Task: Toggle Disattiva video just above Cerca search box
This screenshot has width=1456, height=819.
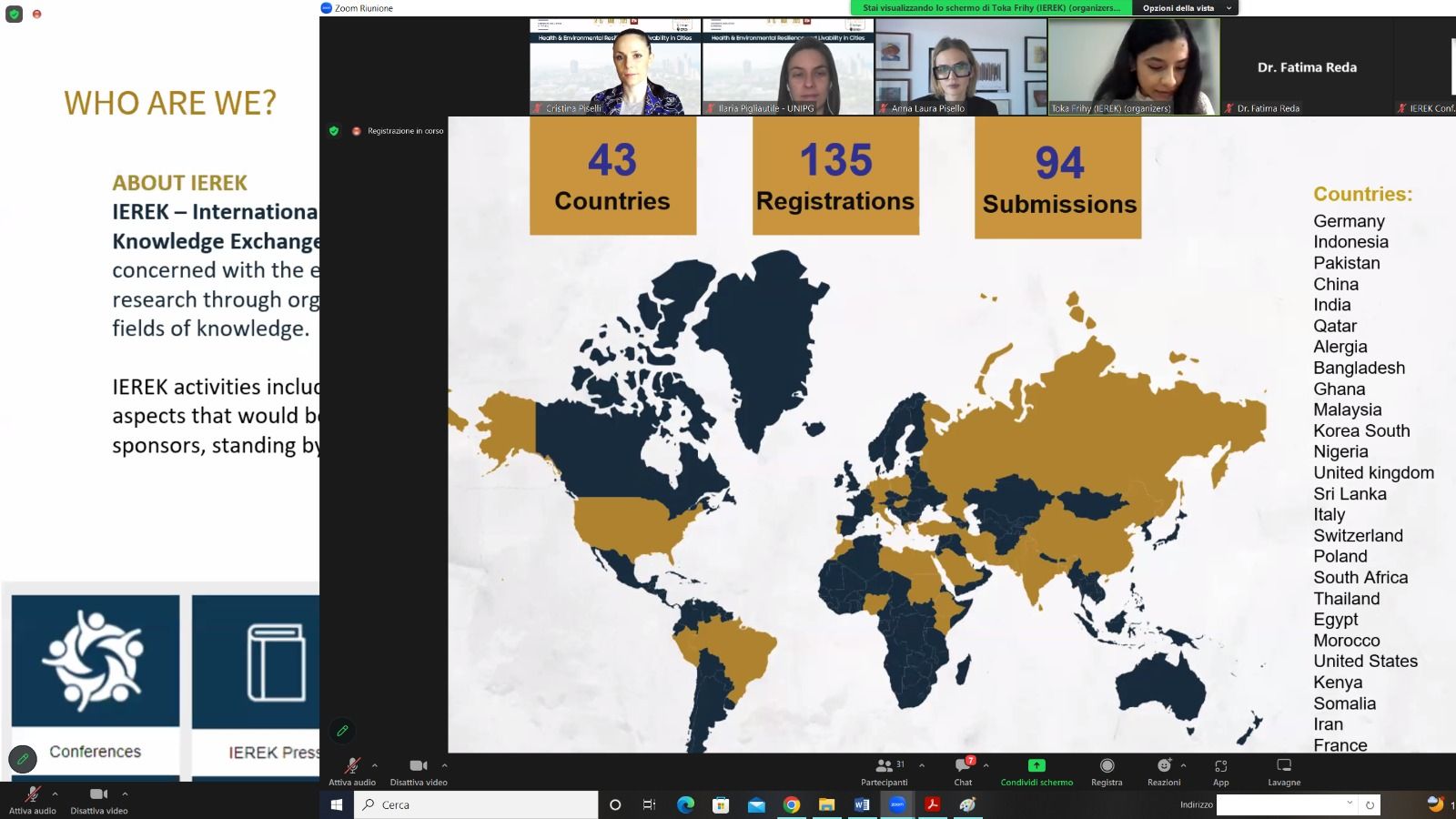Action: (419, 770)
